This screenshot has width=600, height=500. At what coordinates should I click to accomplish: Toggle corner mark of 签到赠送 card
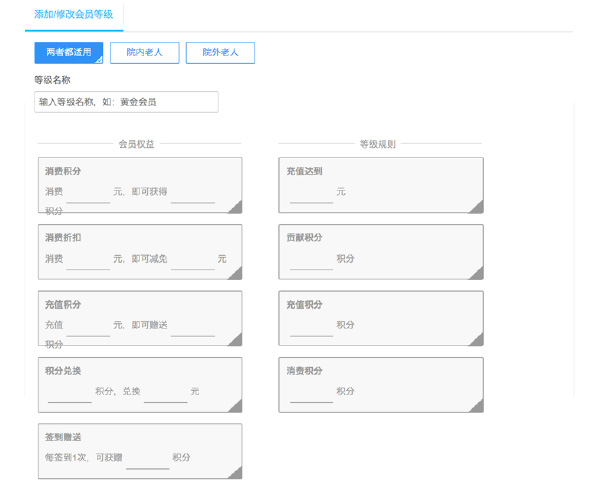[235, 472]
